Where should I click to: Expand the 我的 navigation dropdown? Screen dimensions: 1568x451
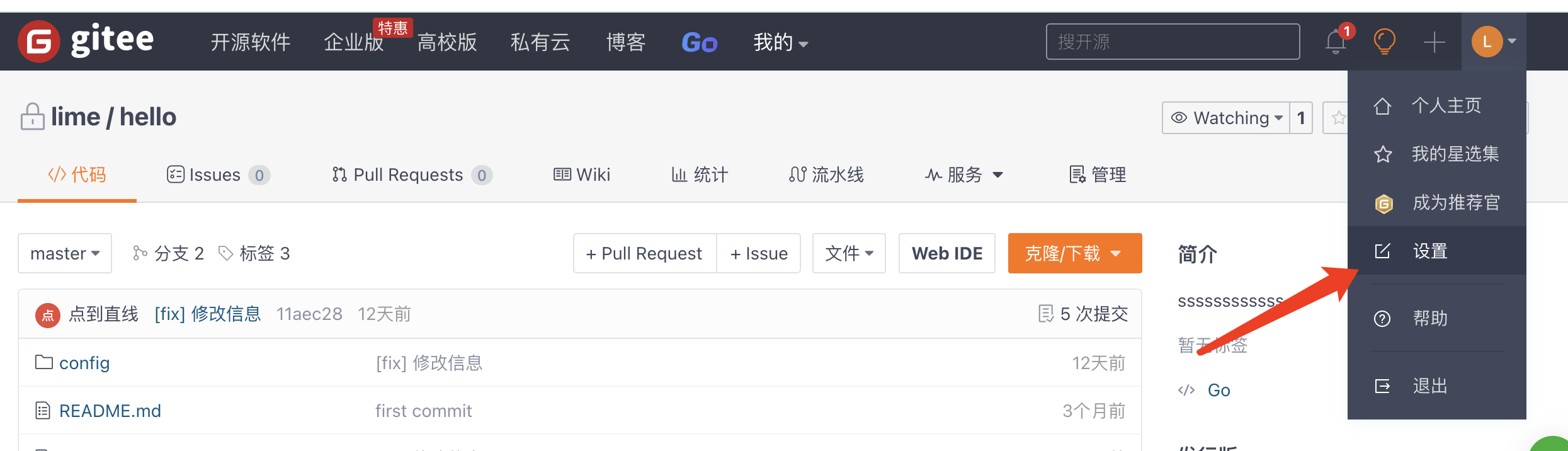tap(780, 42)
